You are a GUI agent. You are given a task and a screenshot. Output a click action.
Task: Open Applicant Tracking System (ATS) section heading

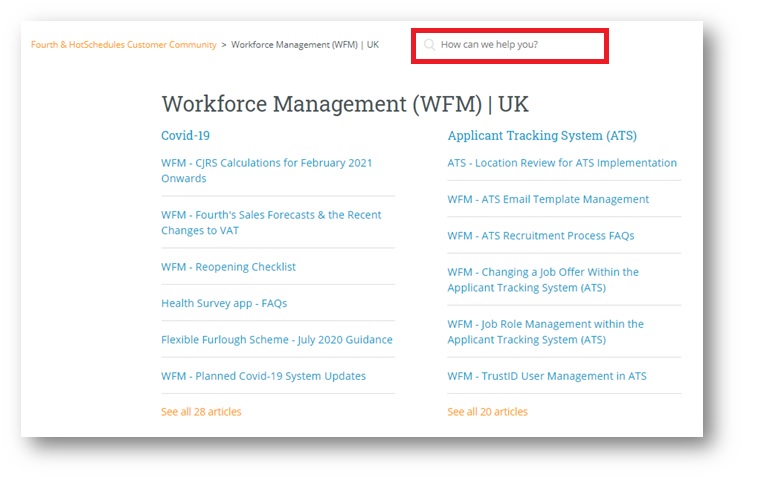[x=542, y=136]
